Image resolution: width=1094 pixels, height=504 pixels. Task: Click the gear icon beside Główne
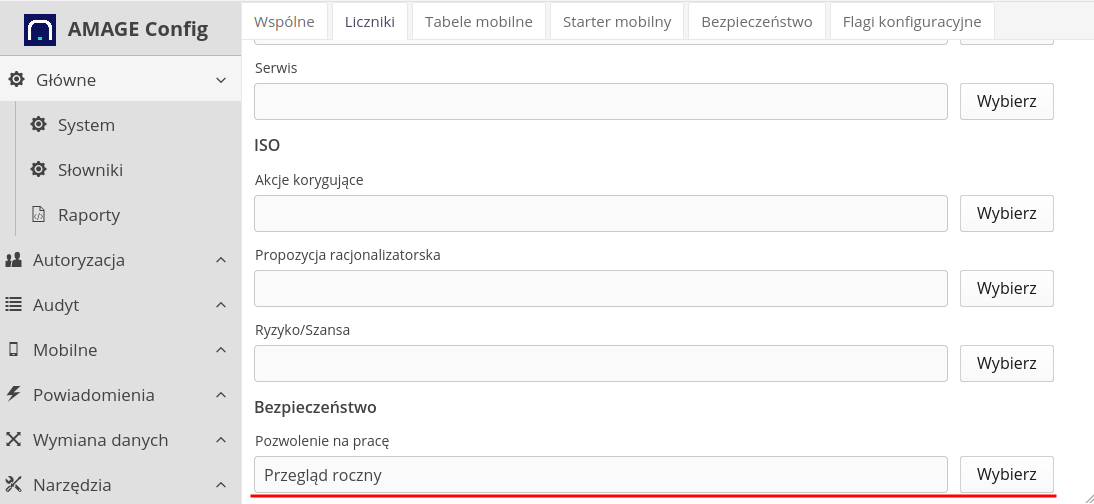click(x=16, y=80)
